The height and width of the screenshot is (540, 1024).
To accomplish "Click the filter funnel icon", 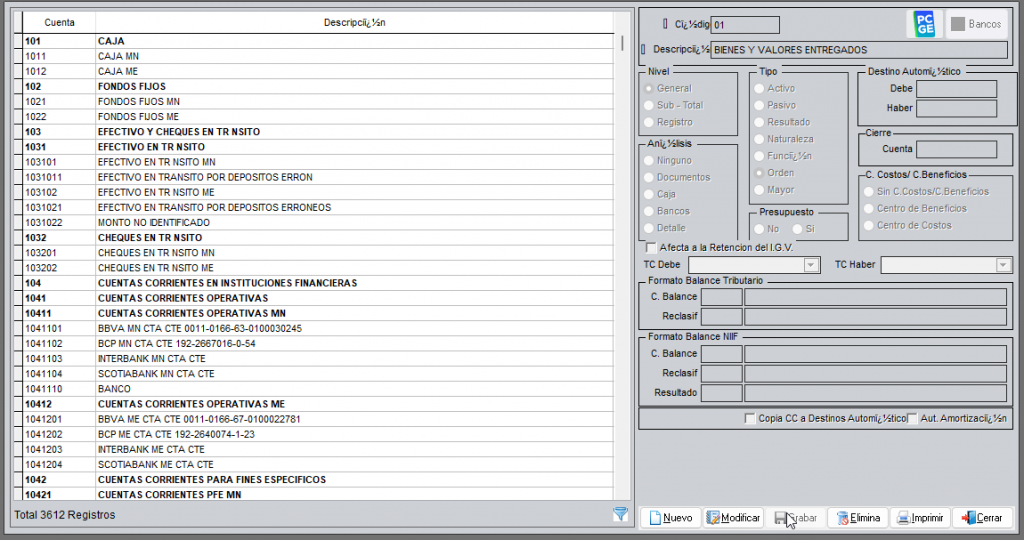I will [x=620, y=515].
